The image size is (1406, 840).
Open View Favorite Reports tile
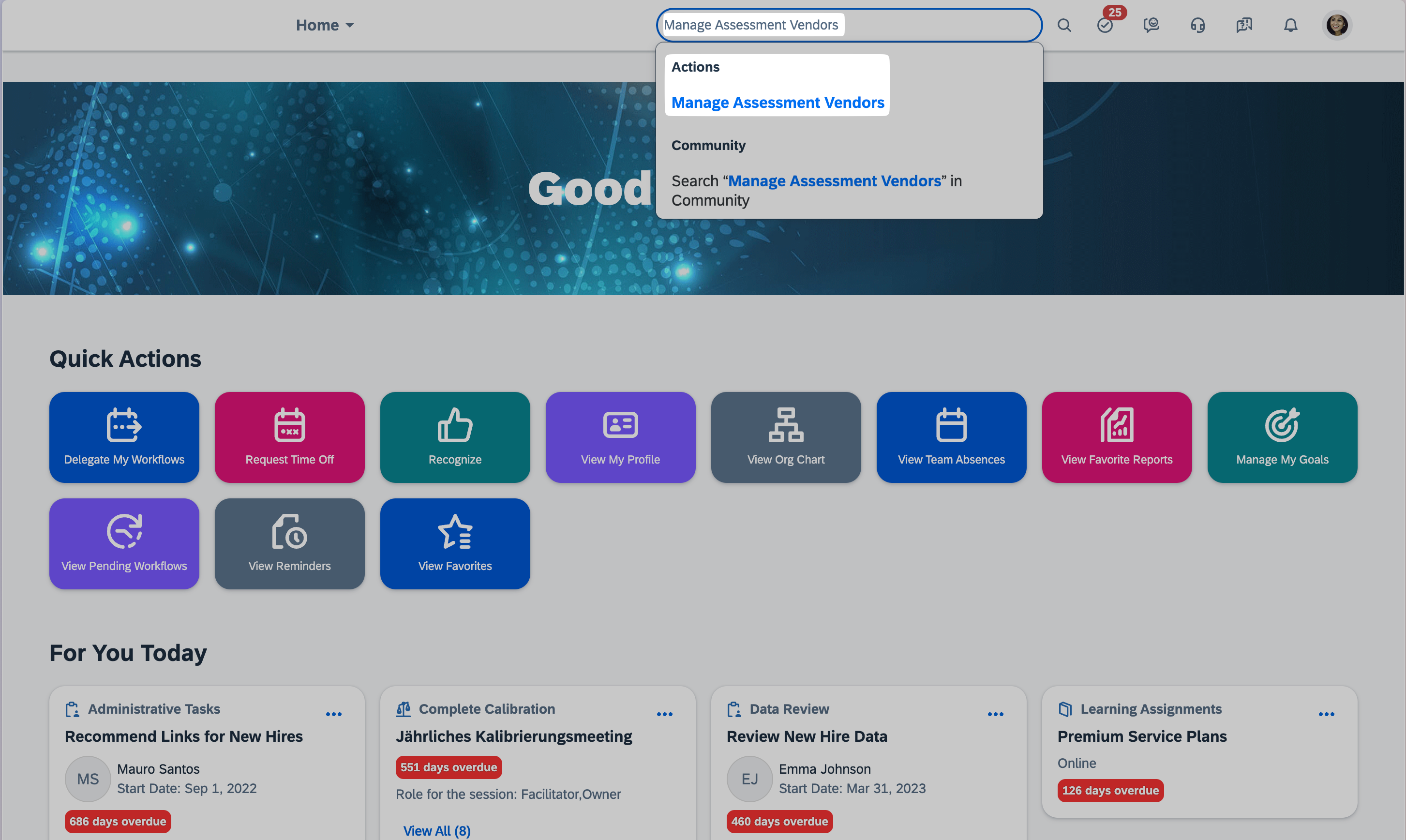point(1117,437)
